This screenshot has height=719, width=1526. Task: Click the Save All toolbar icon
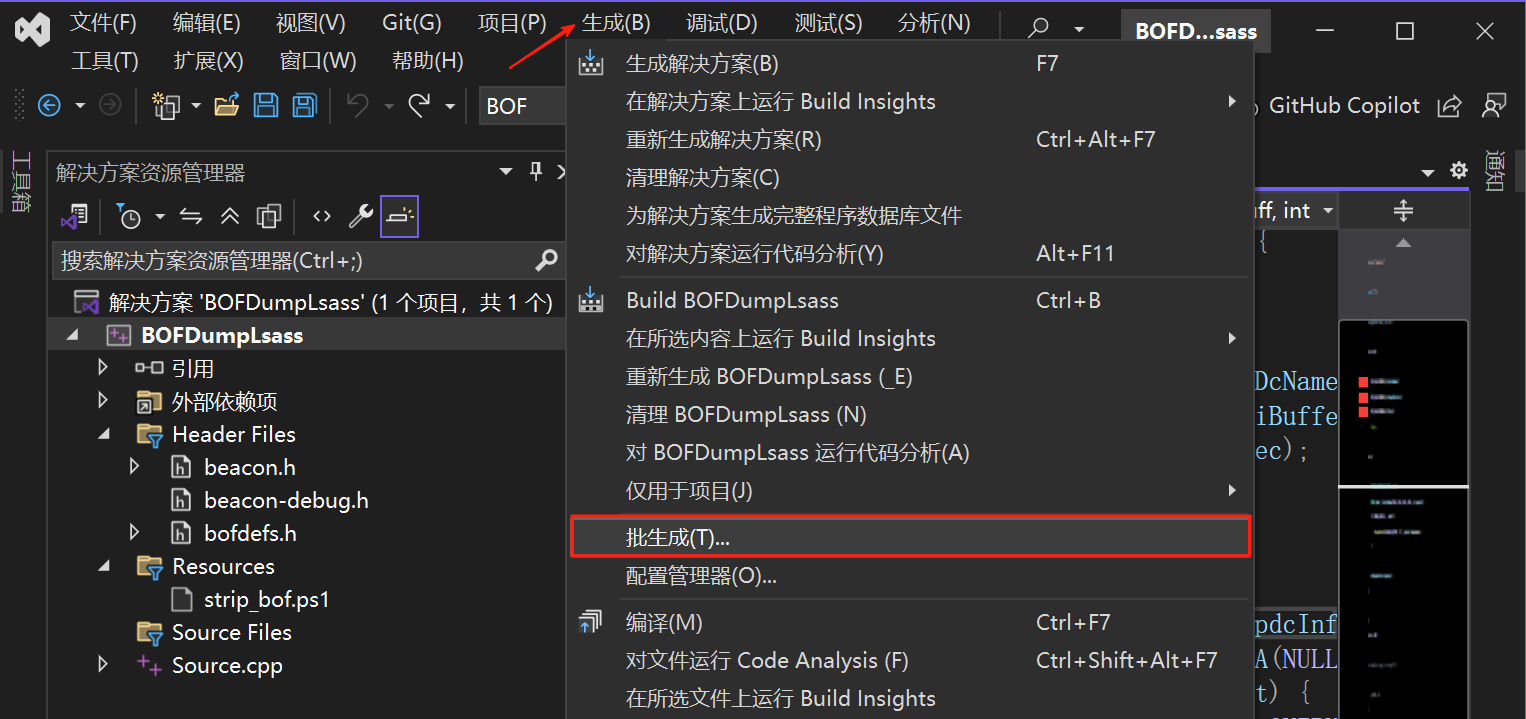coord(303,105)
